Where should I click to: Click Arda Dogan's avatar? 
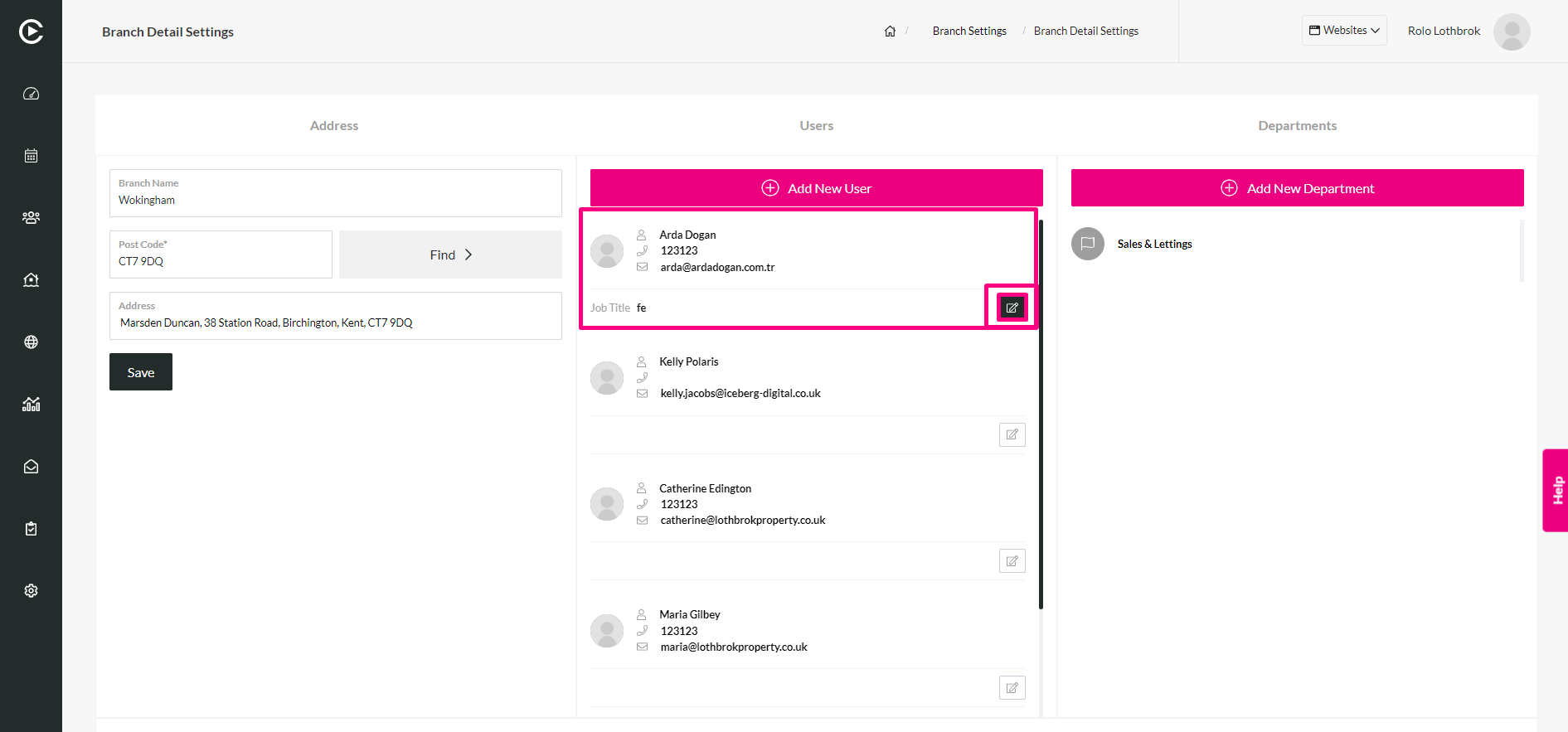[x=607, y=251]
